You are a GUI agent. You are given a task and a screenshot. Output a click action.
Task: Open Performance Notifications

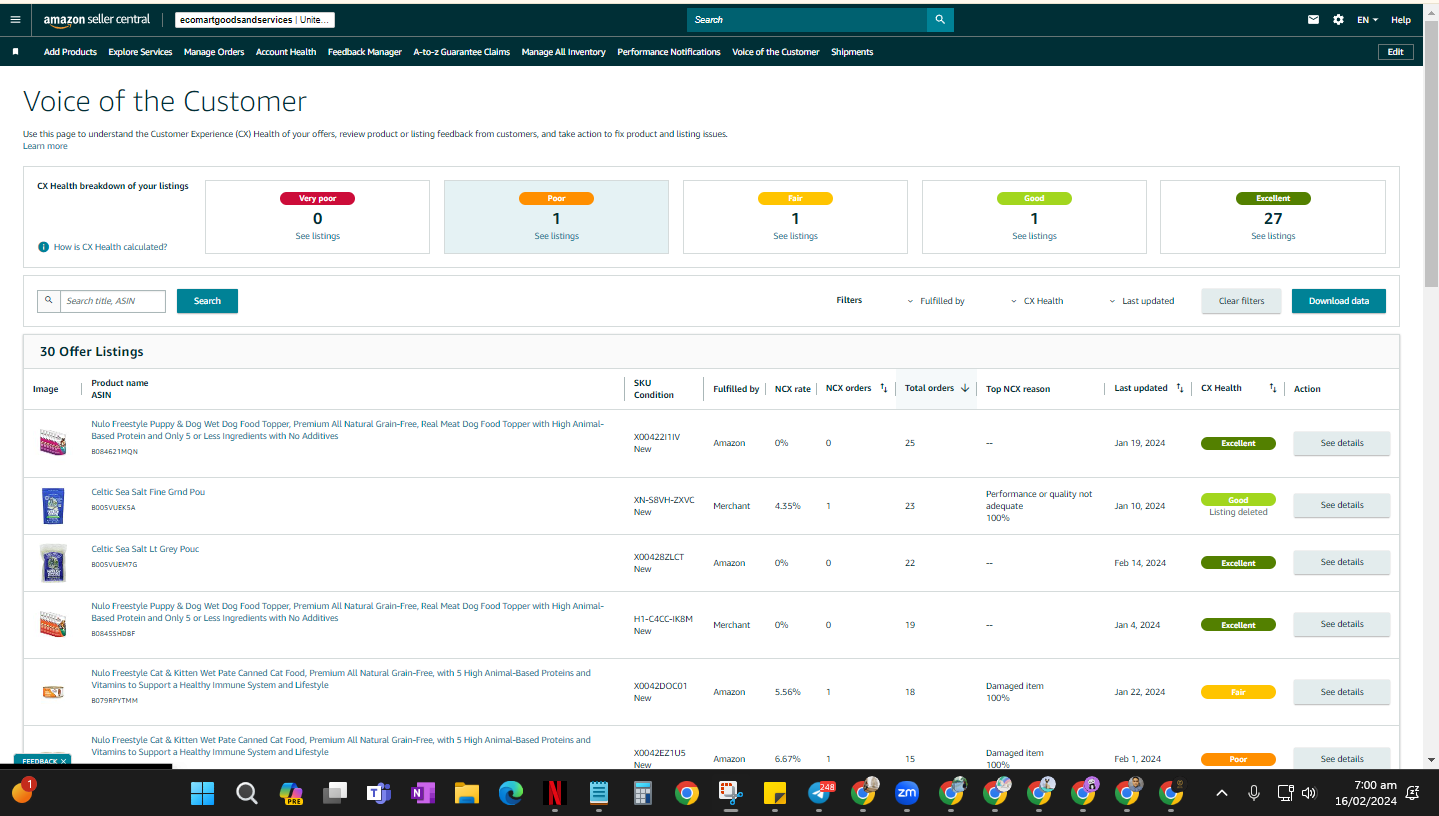[669, 52]
